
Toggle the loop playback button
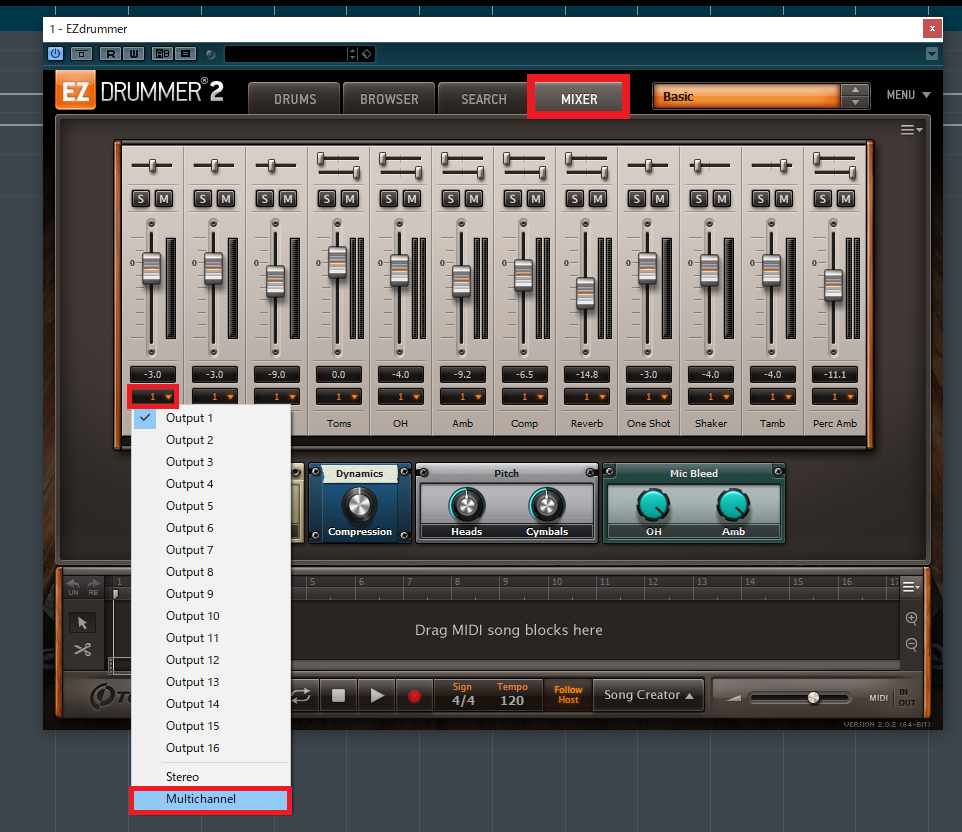301,695
